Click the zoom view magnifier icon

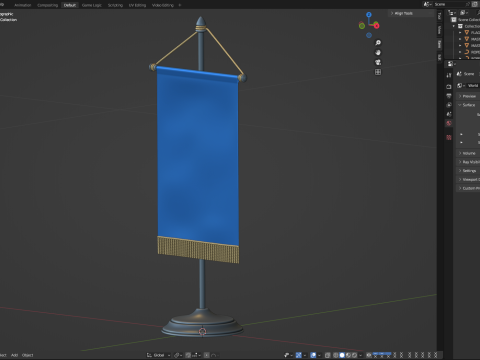(x=378, y=43)
